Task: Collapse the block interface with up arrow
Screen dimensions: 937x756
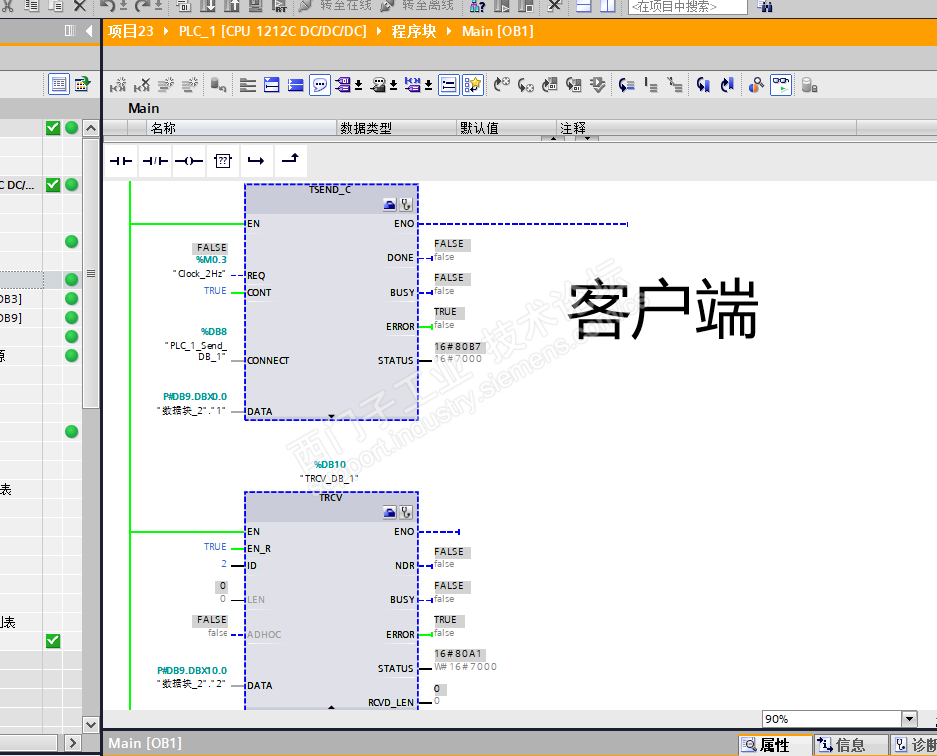Action: 553,139
